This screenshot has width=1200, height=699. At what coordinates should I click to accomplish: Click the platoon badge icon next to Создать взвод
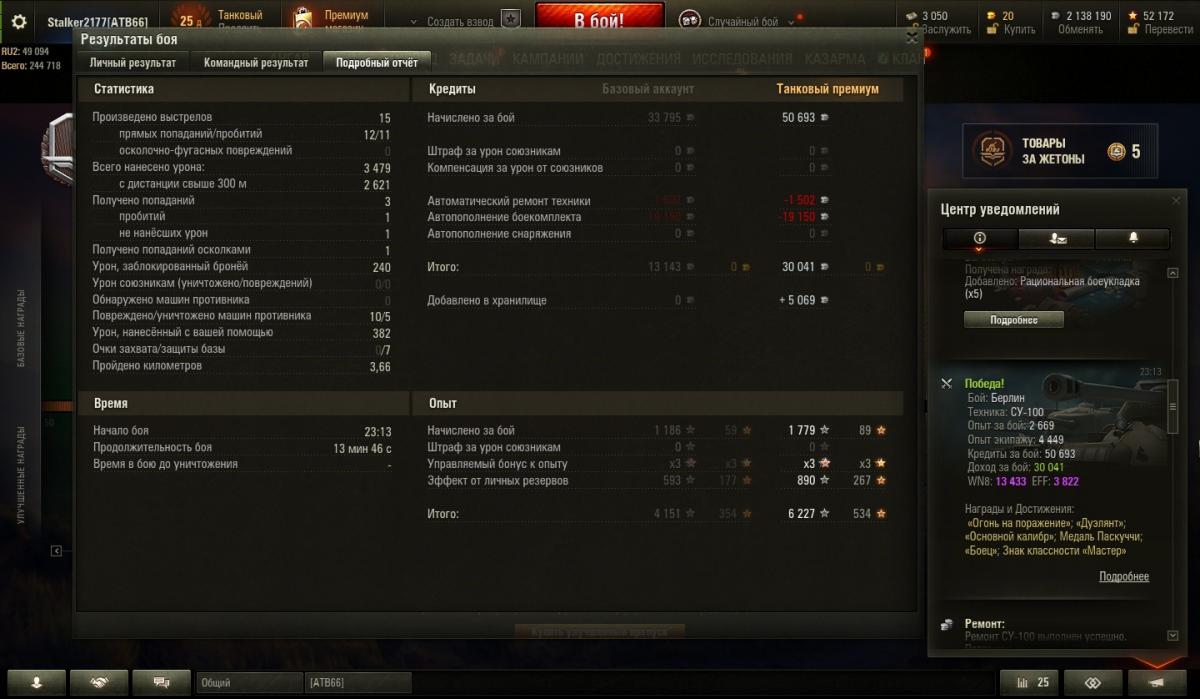(511, 18)
